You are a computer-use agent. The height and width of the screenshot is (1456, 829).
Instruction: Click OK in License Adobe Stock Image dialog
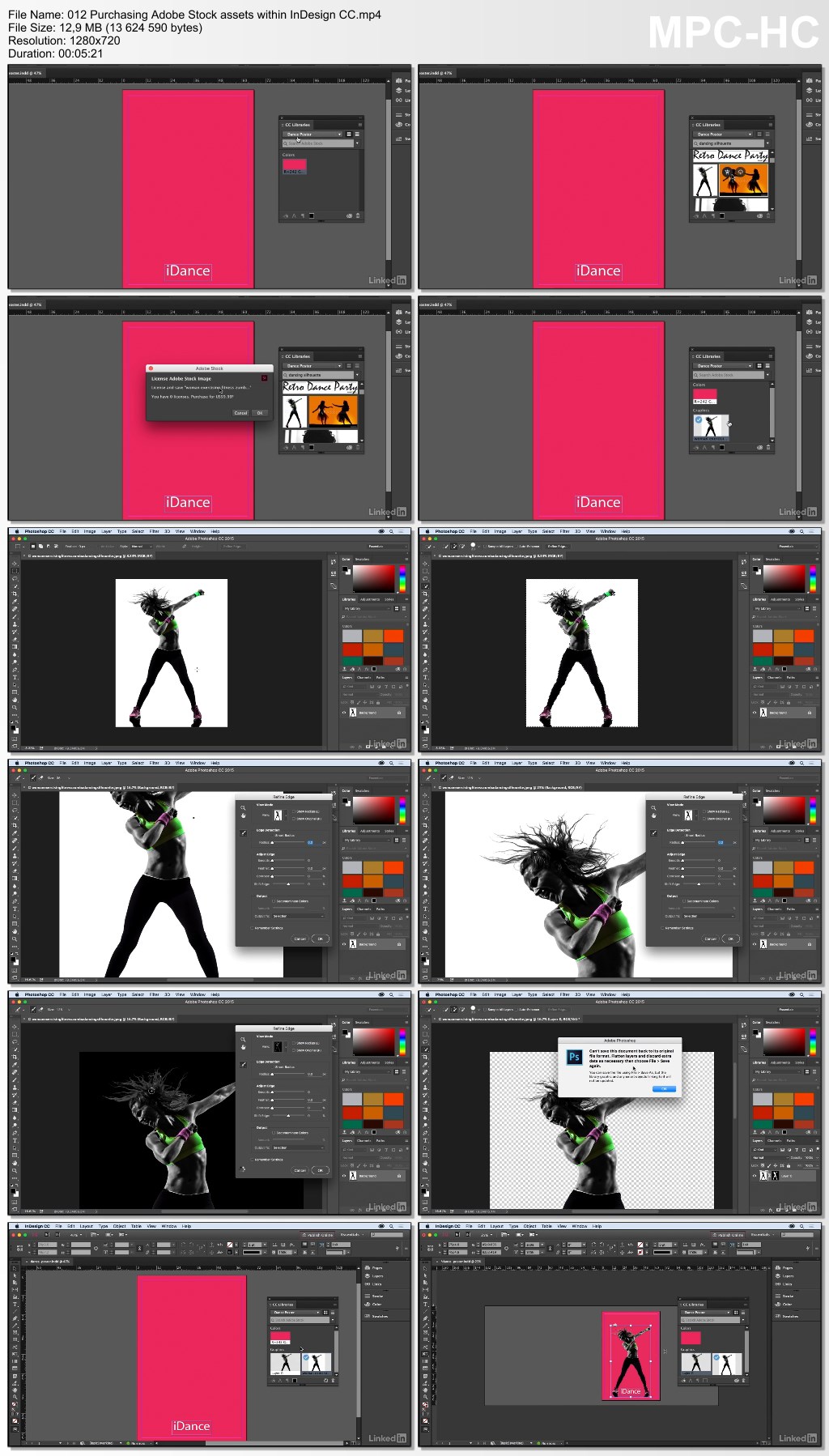pyautogui.click(x=260, y=413)
